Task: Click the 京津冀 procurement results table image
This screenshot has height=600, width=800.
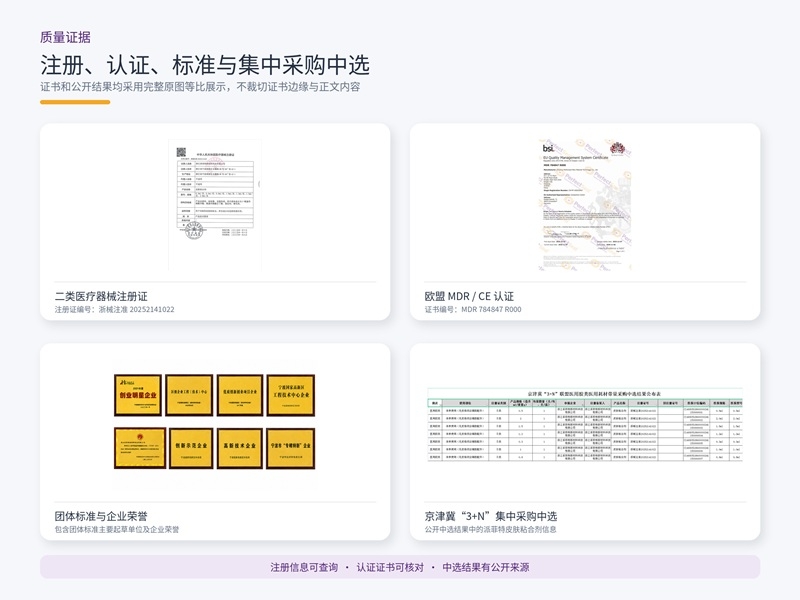Action: (585, 424)
